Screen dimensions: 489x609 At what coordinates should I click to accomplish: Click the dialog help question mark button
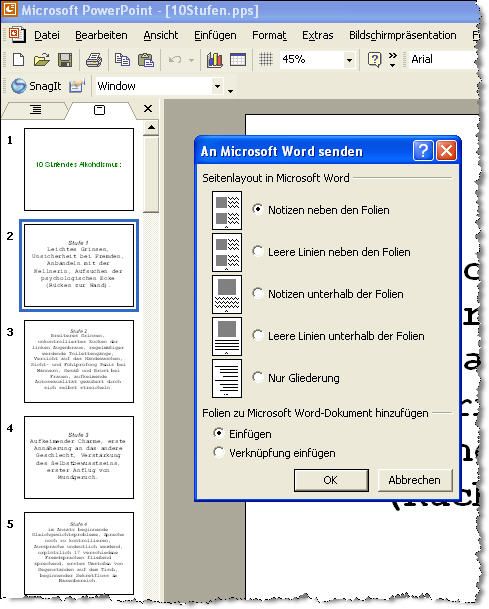point(423,150)
